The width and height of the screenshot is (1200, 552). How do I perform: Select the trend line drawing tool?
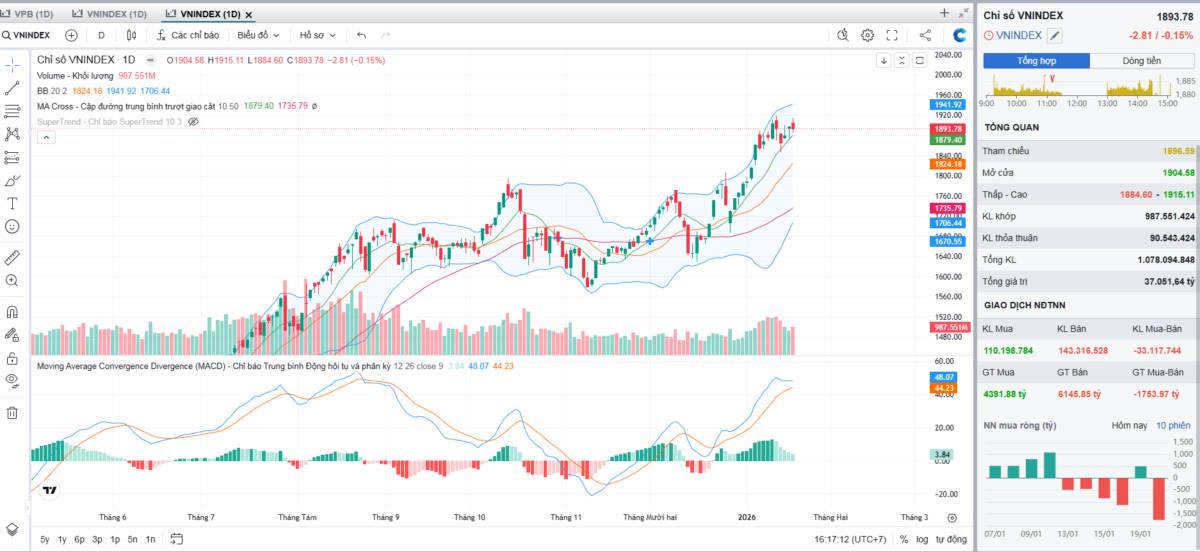(x=12, y=88)
